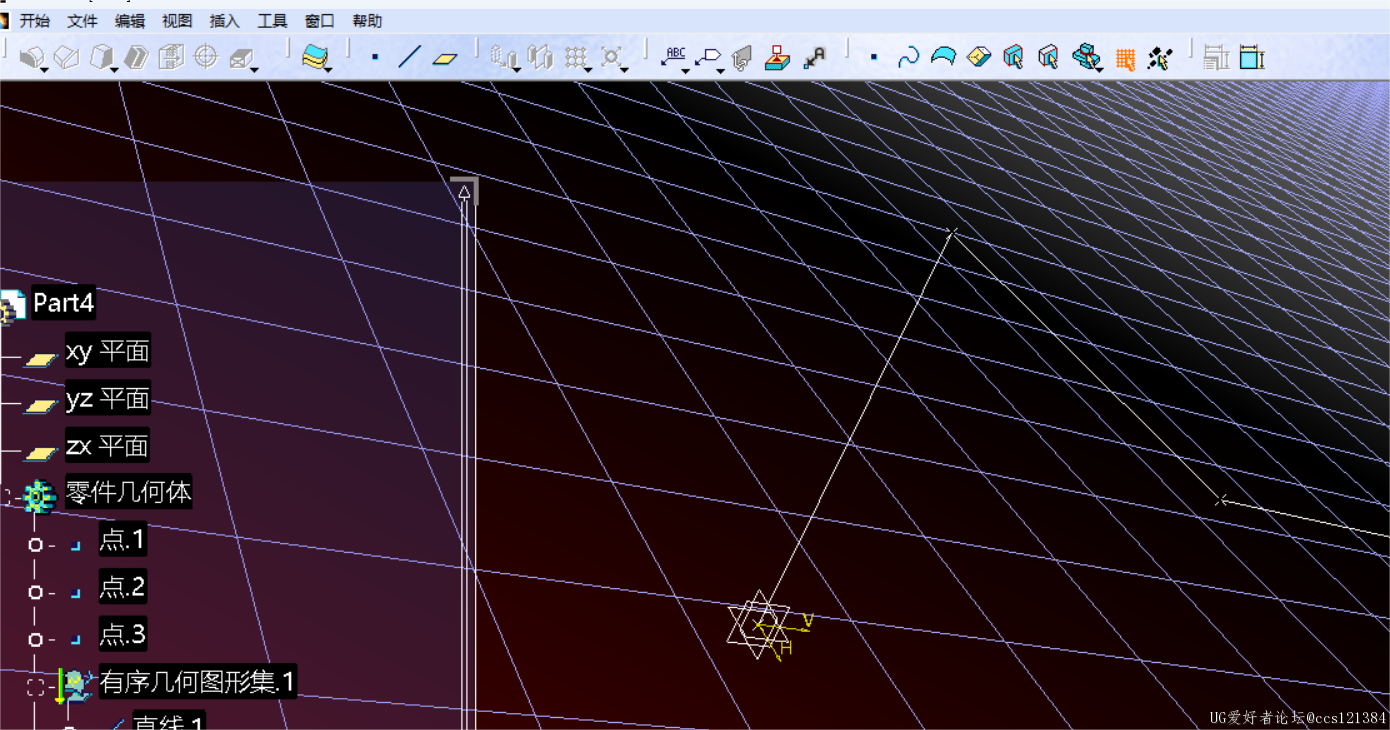Click the blue-yellow stacked layers icon
1390x730 pixels.
point(315,57)
